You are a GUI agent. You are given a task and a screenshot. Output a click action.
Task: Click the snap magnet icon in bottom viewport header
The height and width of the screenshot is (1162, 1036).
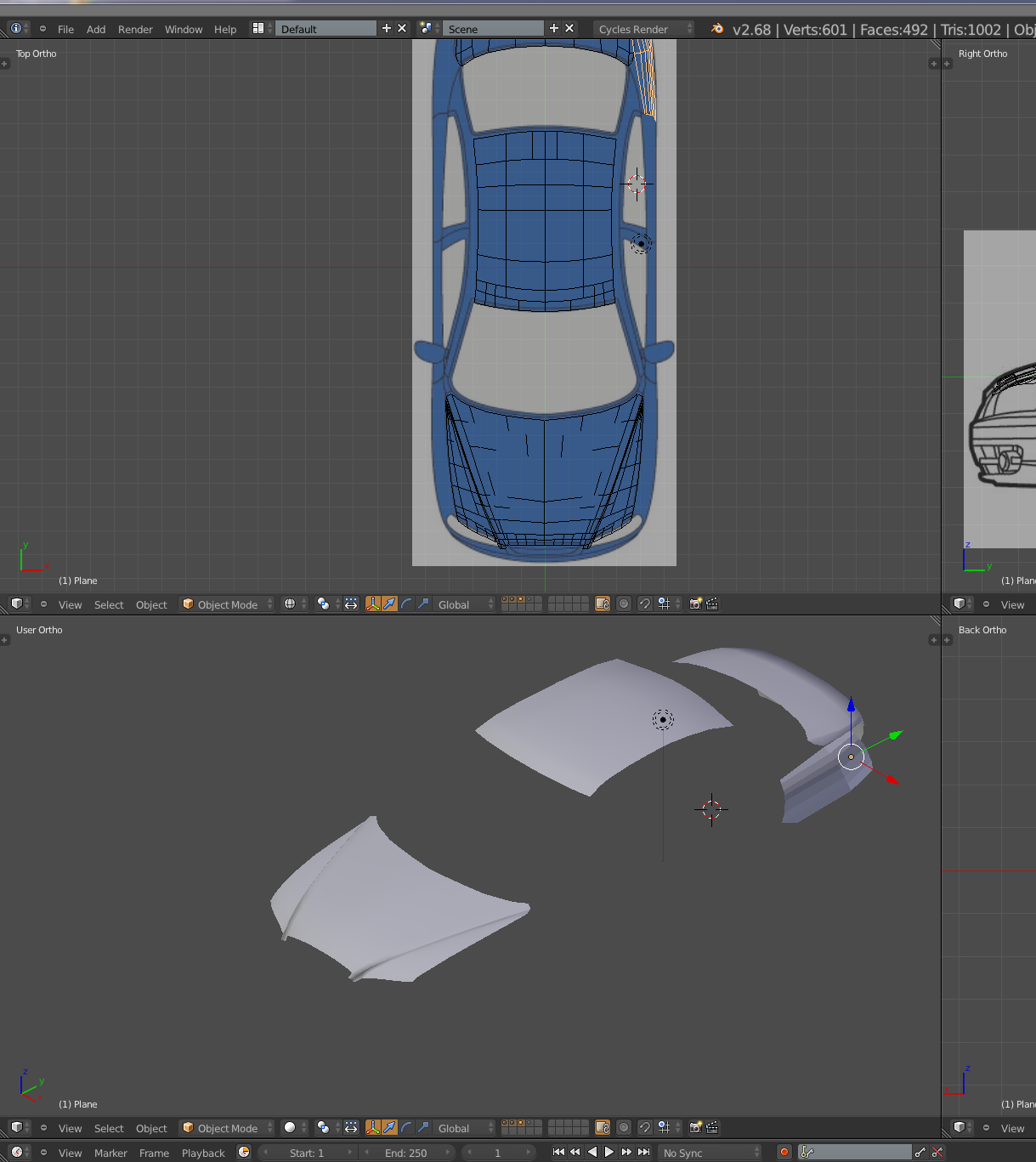pyautogui.click(x=645, y=1127)
